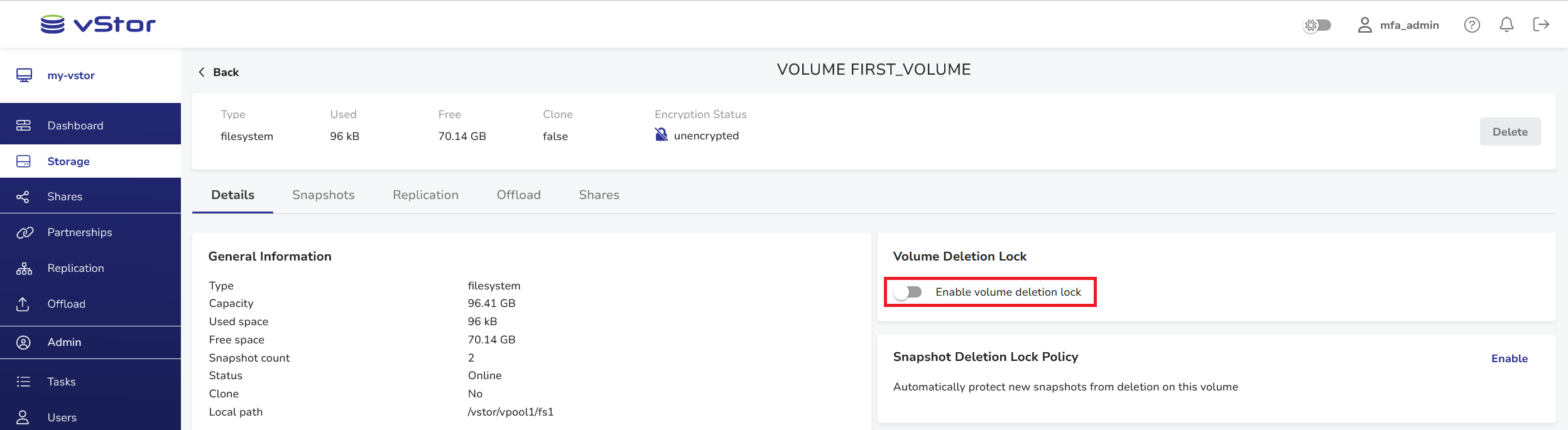Image resolution: width=1568 pixels, height=430 pixels.
Task: Enable the Snapshot Deletion Lock Policy
Action: (1509, 358)
